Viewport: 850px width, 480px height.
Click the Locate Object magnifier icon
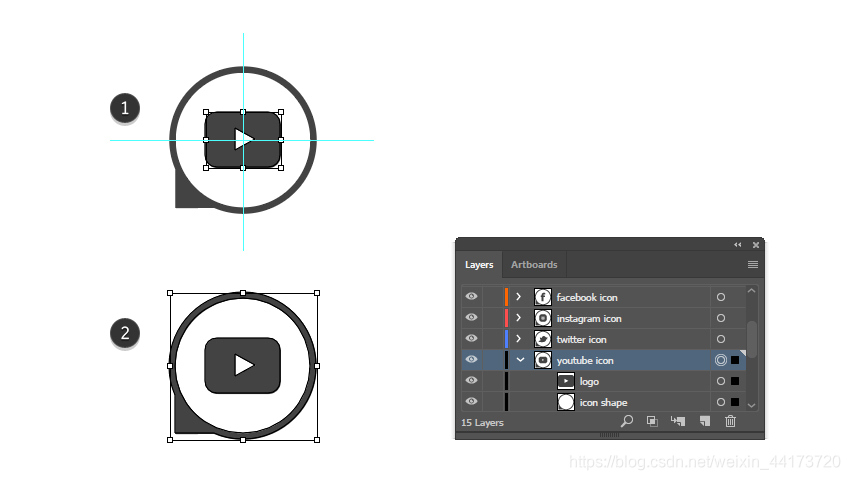(x=627, y=421)
